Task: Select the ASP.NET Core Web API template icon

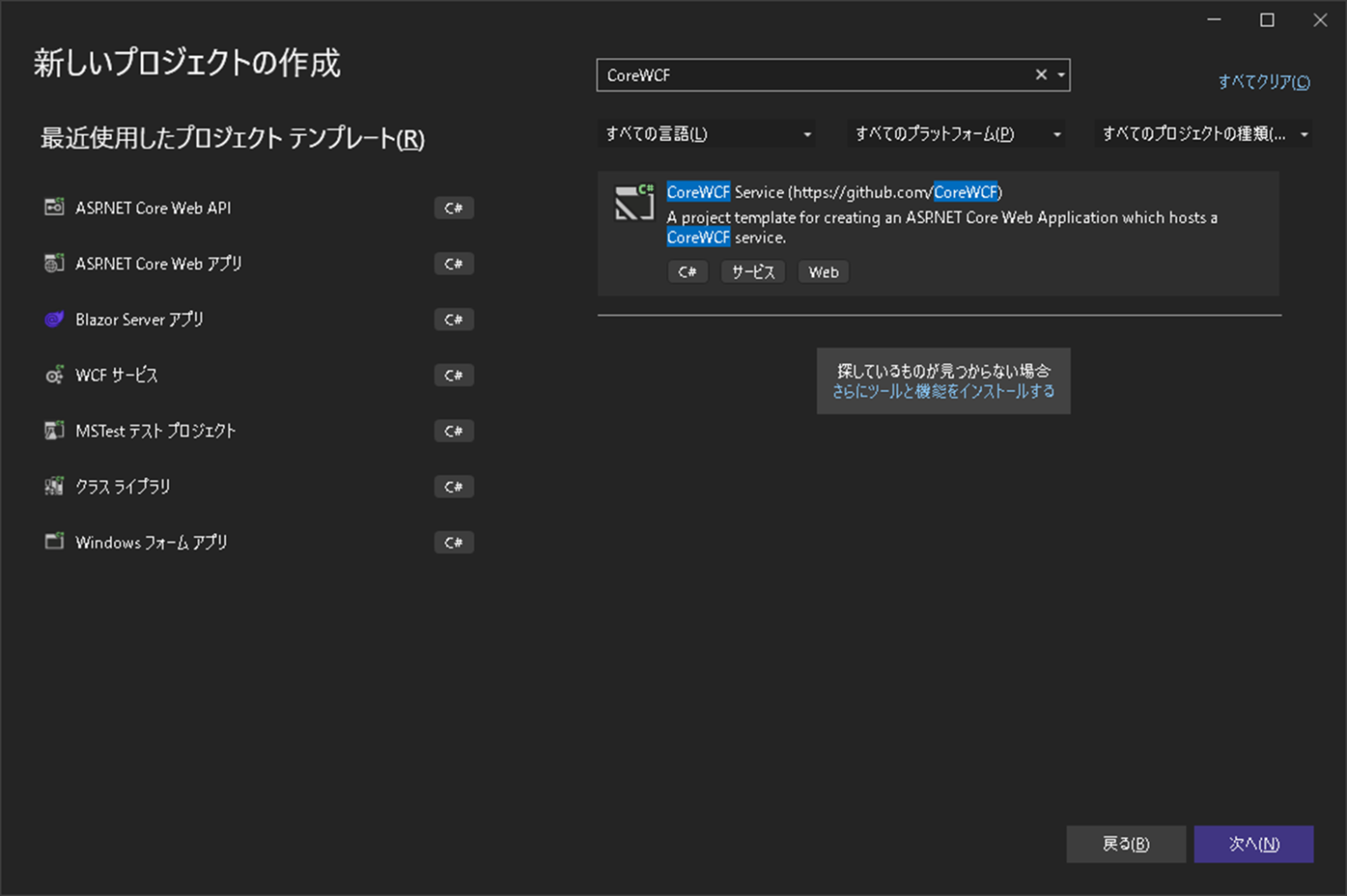Action: pyautogui.click(x=53, y=208)
